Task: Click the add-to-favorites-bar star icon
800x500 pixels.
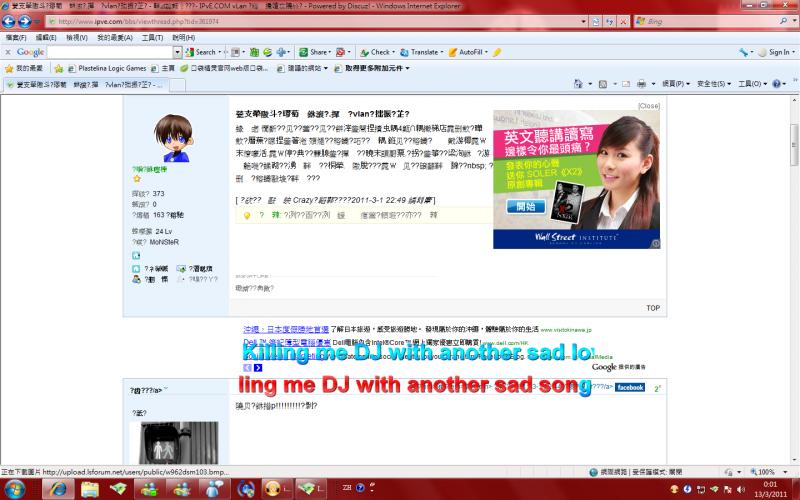Action: click(59, 68)
